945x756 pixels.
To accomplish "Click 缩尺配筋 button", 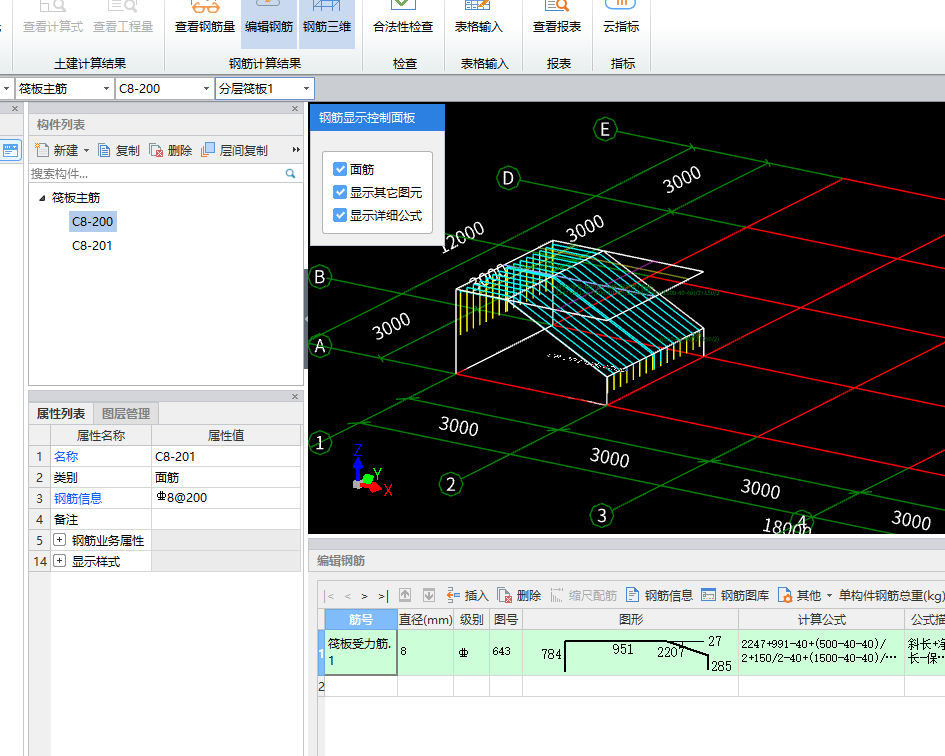I will pyautogui.click(x=583, y=596).
